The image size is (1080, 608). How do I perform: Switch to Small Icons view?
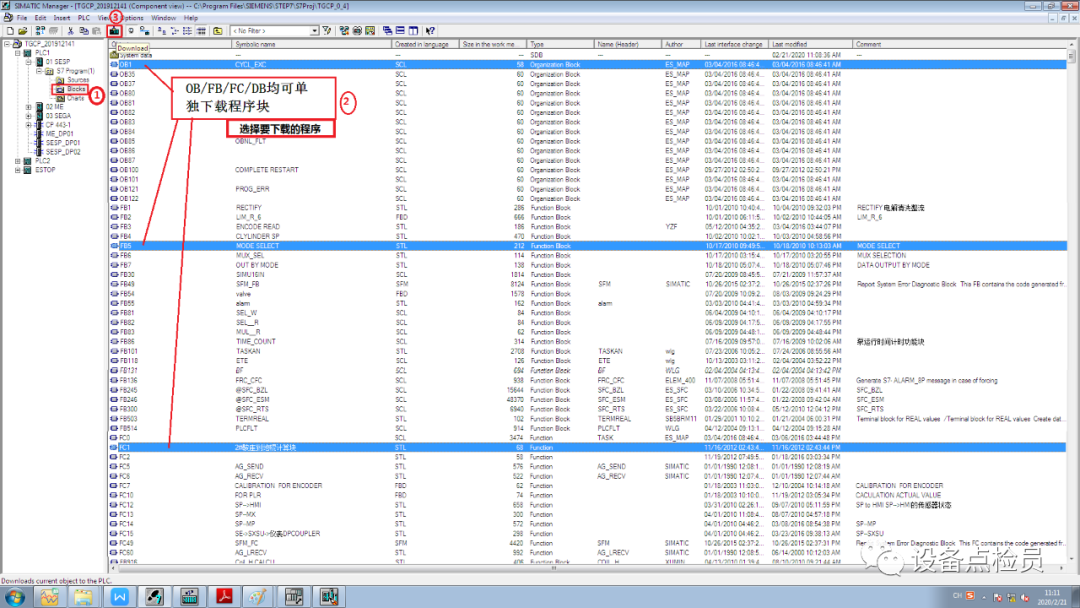(174, 30)
